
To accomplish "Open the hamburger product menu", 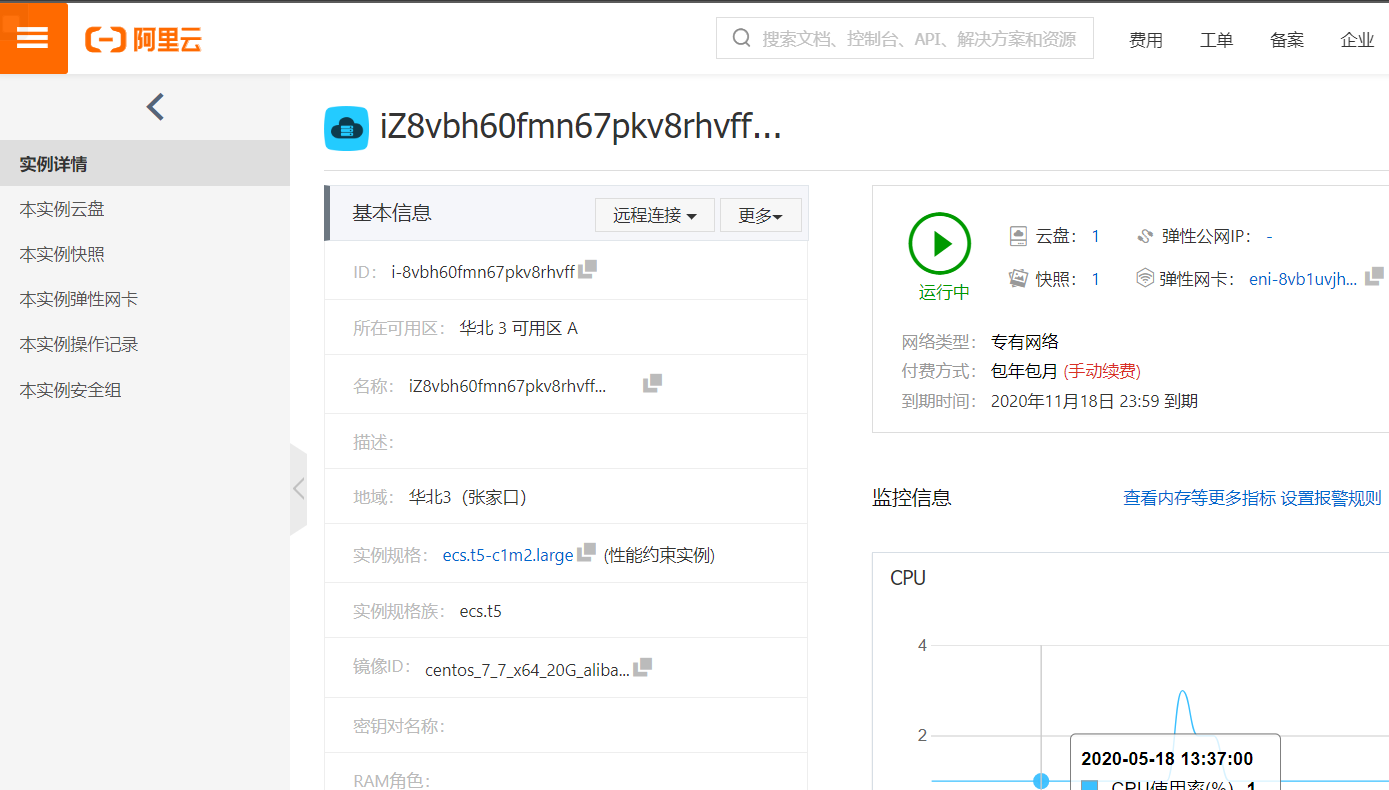I will tap(33, 38).
